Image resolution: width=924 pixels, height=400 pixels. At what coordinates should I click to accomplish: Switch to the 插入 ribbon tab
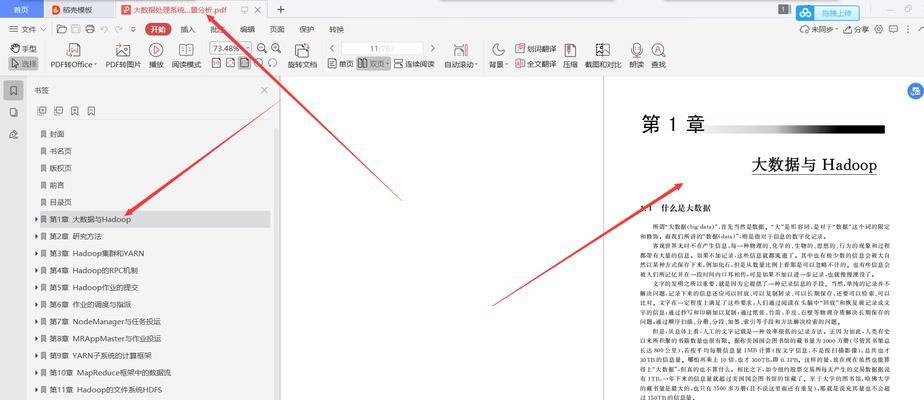tap(187, 29)
